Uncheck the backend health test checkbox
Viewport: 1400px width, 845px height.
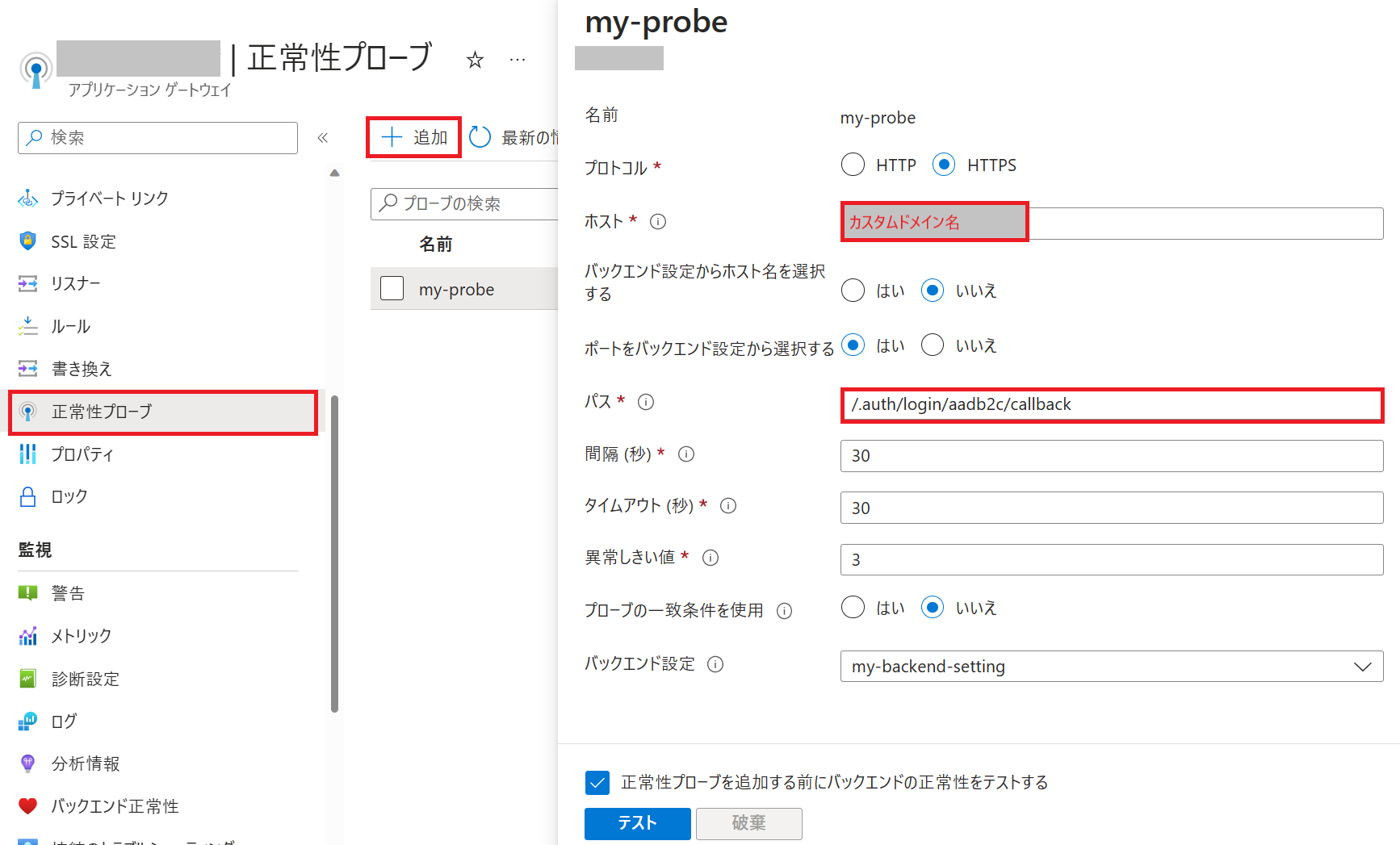(x=597, y=782)
